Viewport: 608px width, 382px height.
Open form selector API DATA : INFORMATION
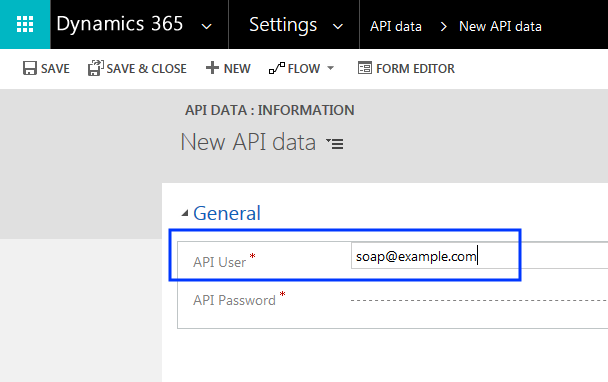(269, 110)
